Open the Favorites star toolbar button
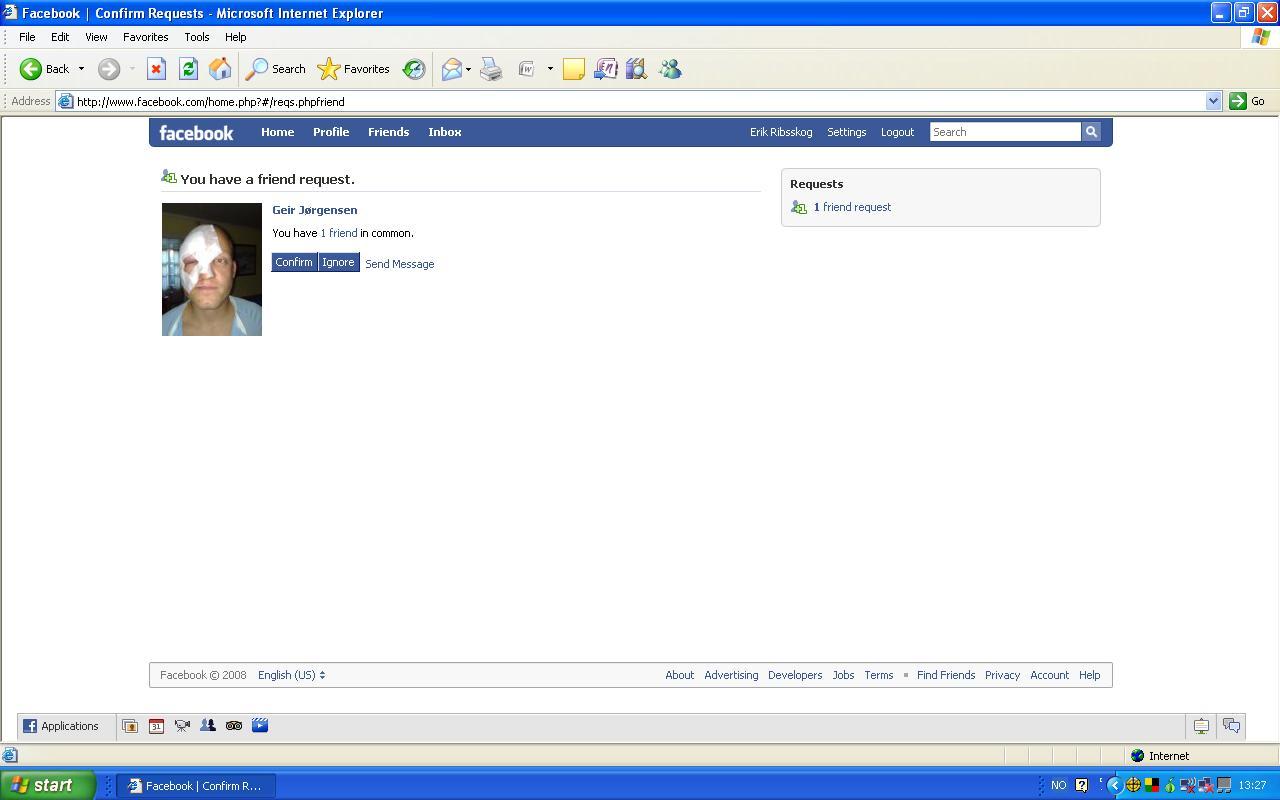The image size is (1280, 800). click(x=354, y=69)
